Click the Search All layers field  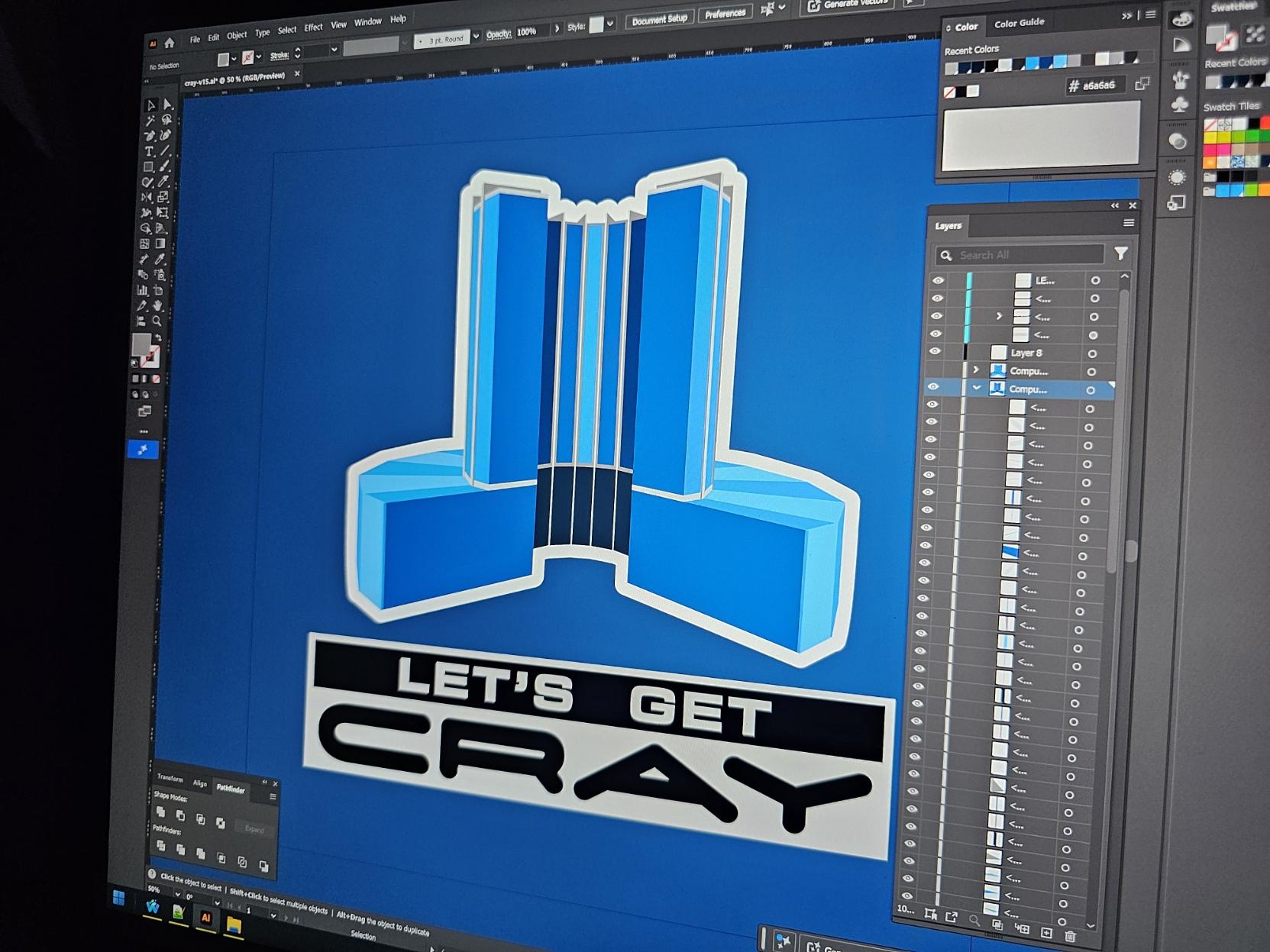pos(1020,255)
